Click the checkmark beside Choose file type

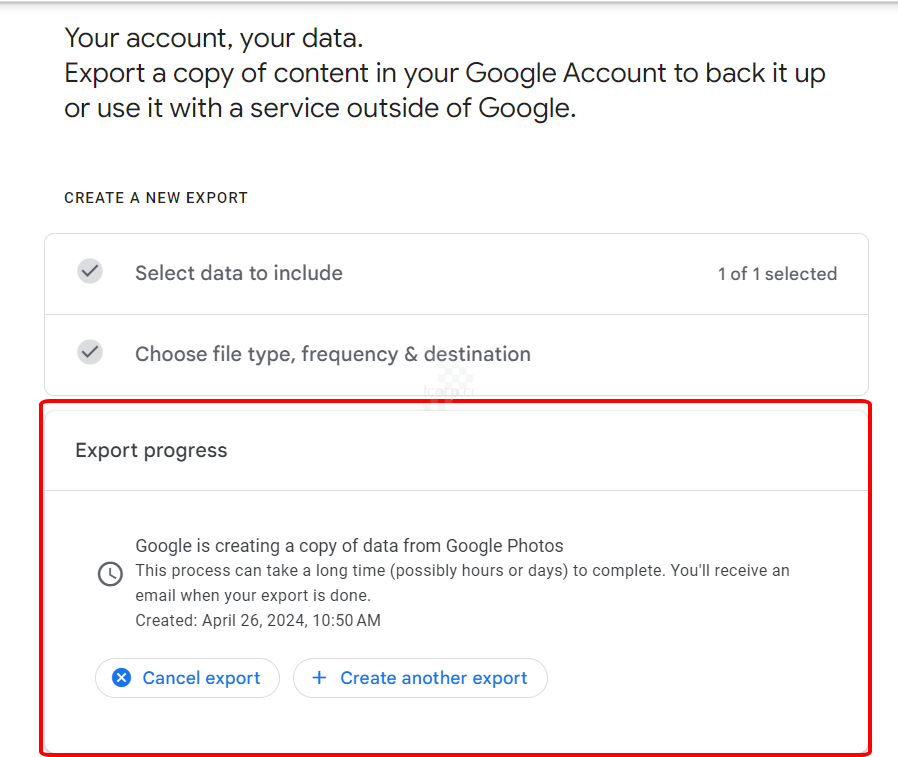pyautogui.click(x=90, y=353)
